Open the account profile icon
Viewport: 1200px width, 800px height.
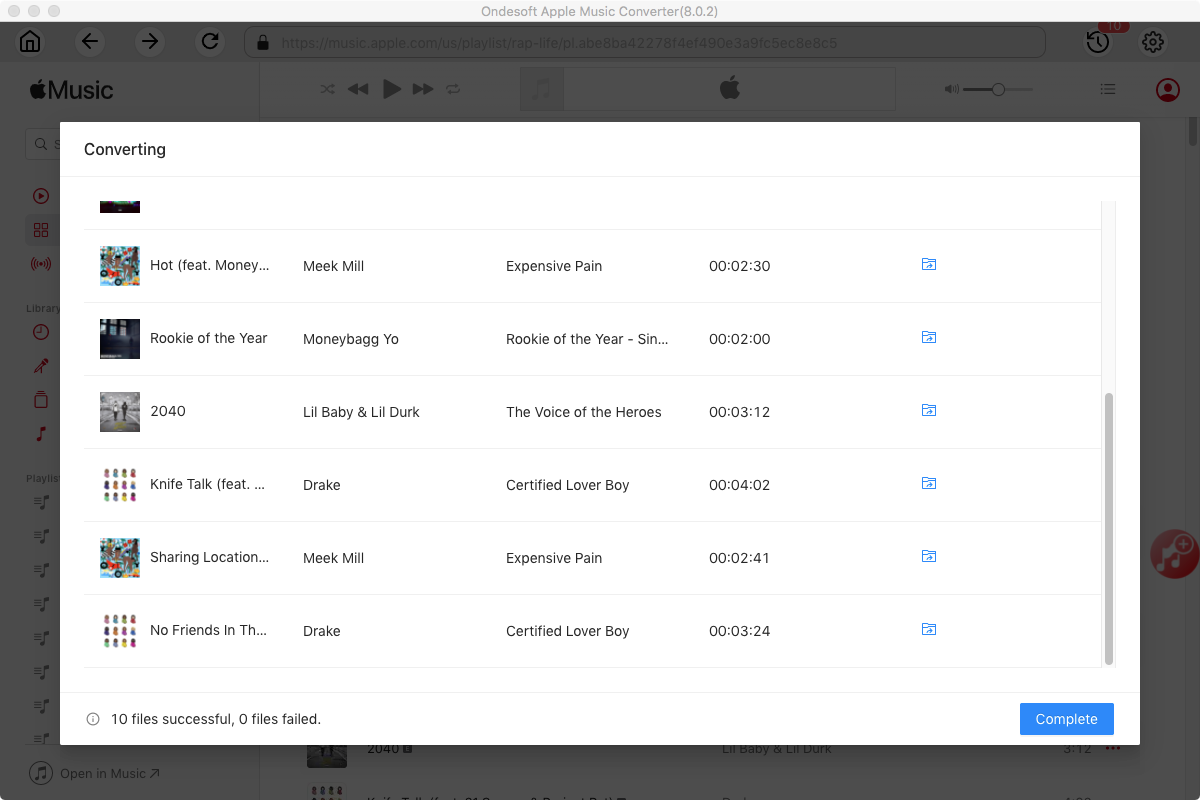pyautogui.click(x=1167, y=90)
